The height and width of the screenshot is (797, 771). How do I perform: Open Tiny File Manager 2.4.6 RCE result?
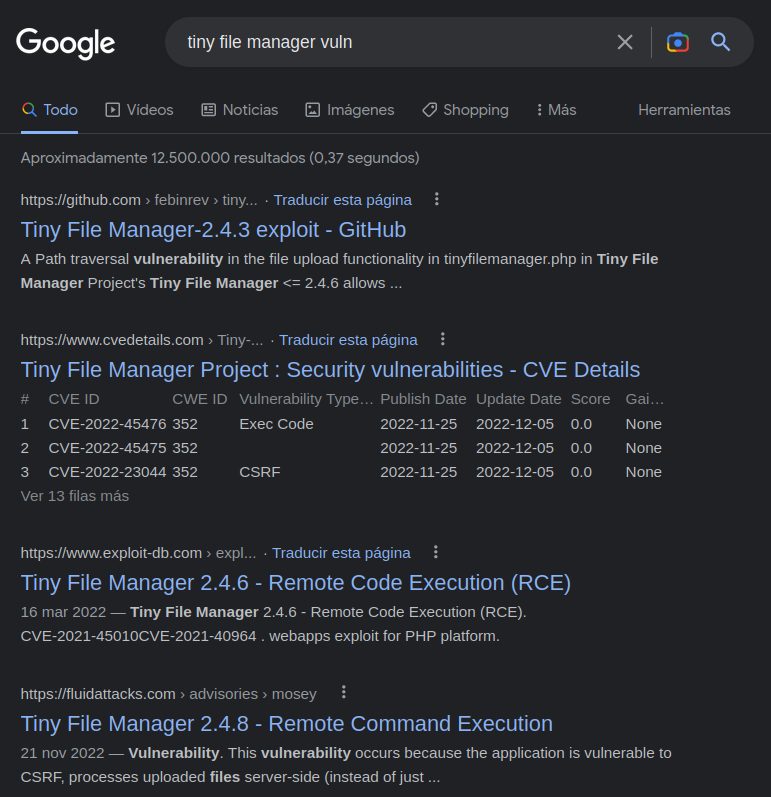(x=296, y=583)
